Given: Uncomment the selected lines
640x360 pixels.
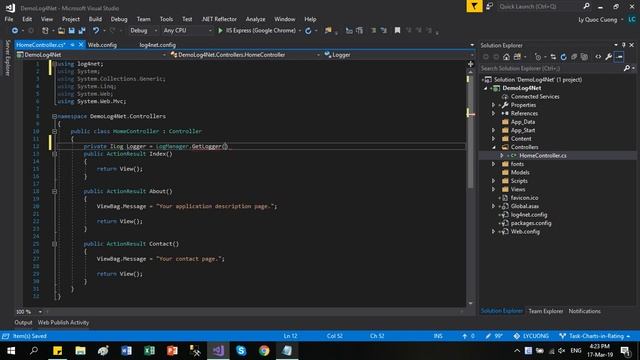Looking at the screenshot, I should tap(384, 31).
